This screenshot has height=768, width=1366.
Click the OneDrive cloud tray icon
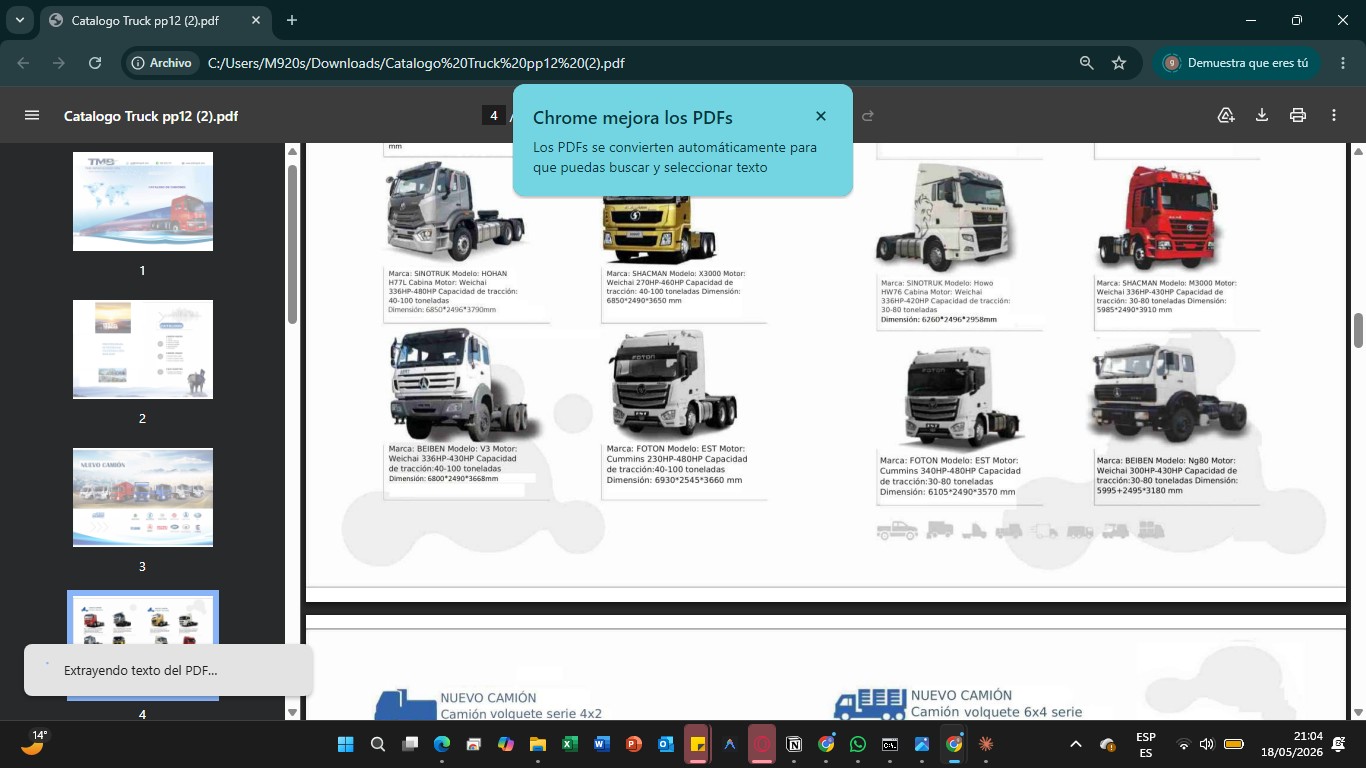click(x=1108, y=744)
